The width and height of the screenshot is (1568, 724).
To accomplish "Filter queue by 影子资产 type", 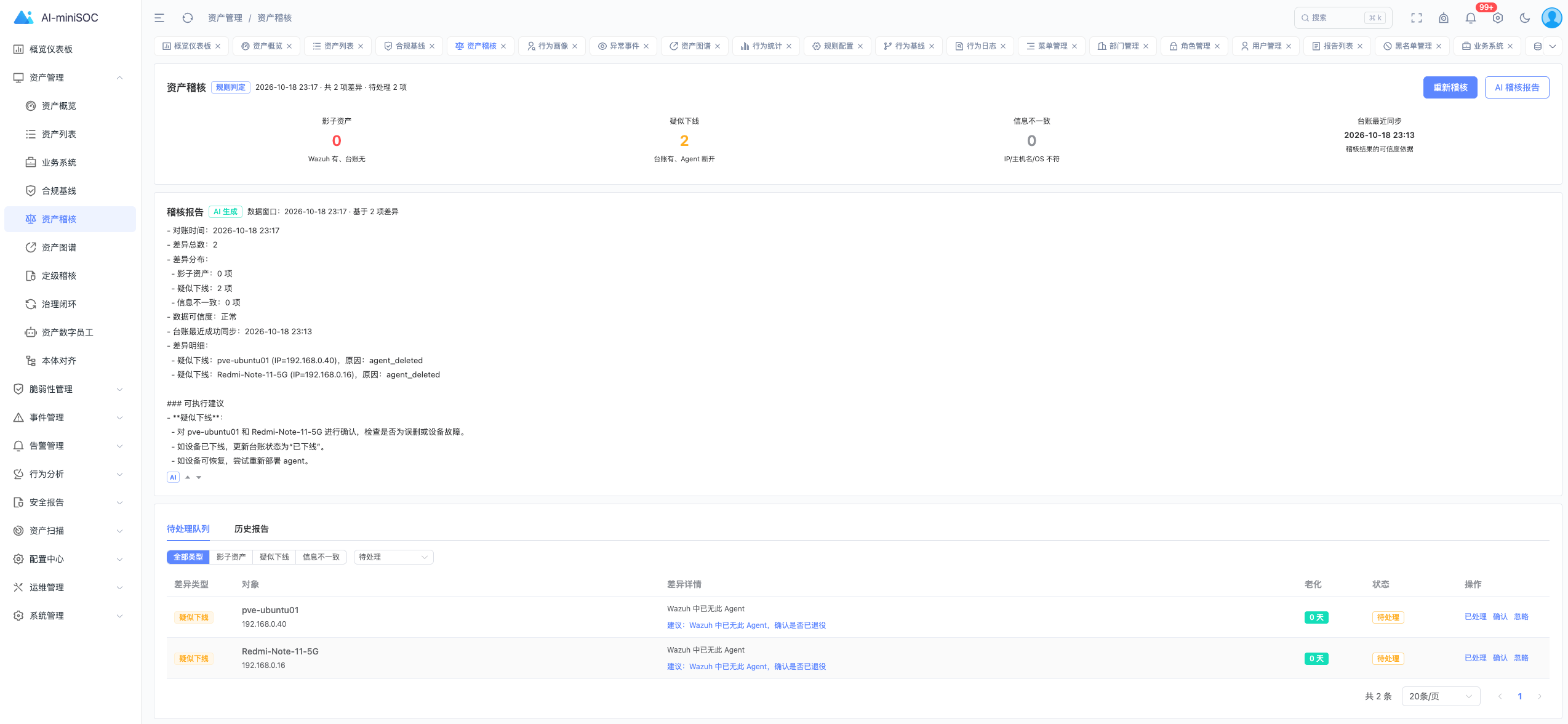I will pyautogui.click(x=231, y=557).
